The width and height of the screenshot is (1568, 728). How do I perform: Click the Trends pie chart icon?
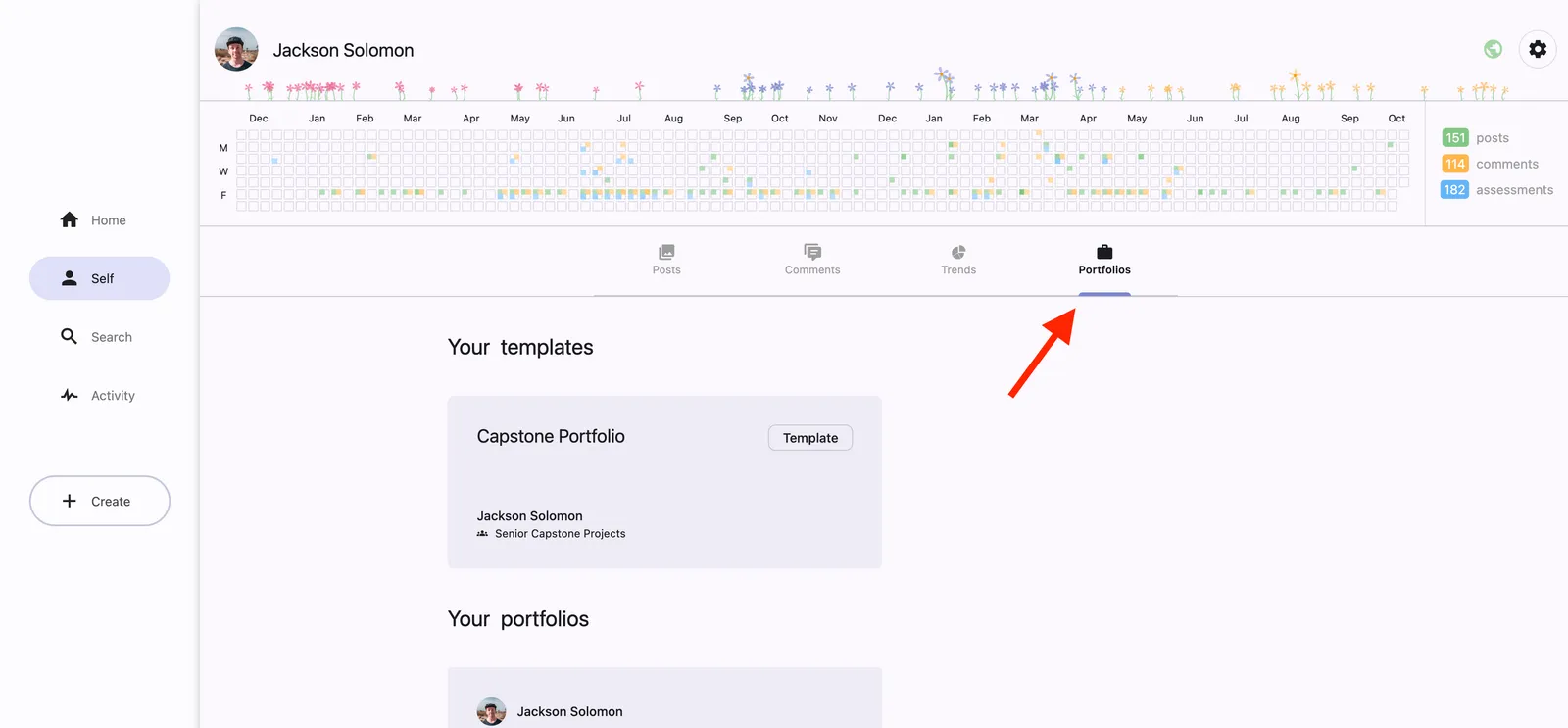[x=958, y=252]
